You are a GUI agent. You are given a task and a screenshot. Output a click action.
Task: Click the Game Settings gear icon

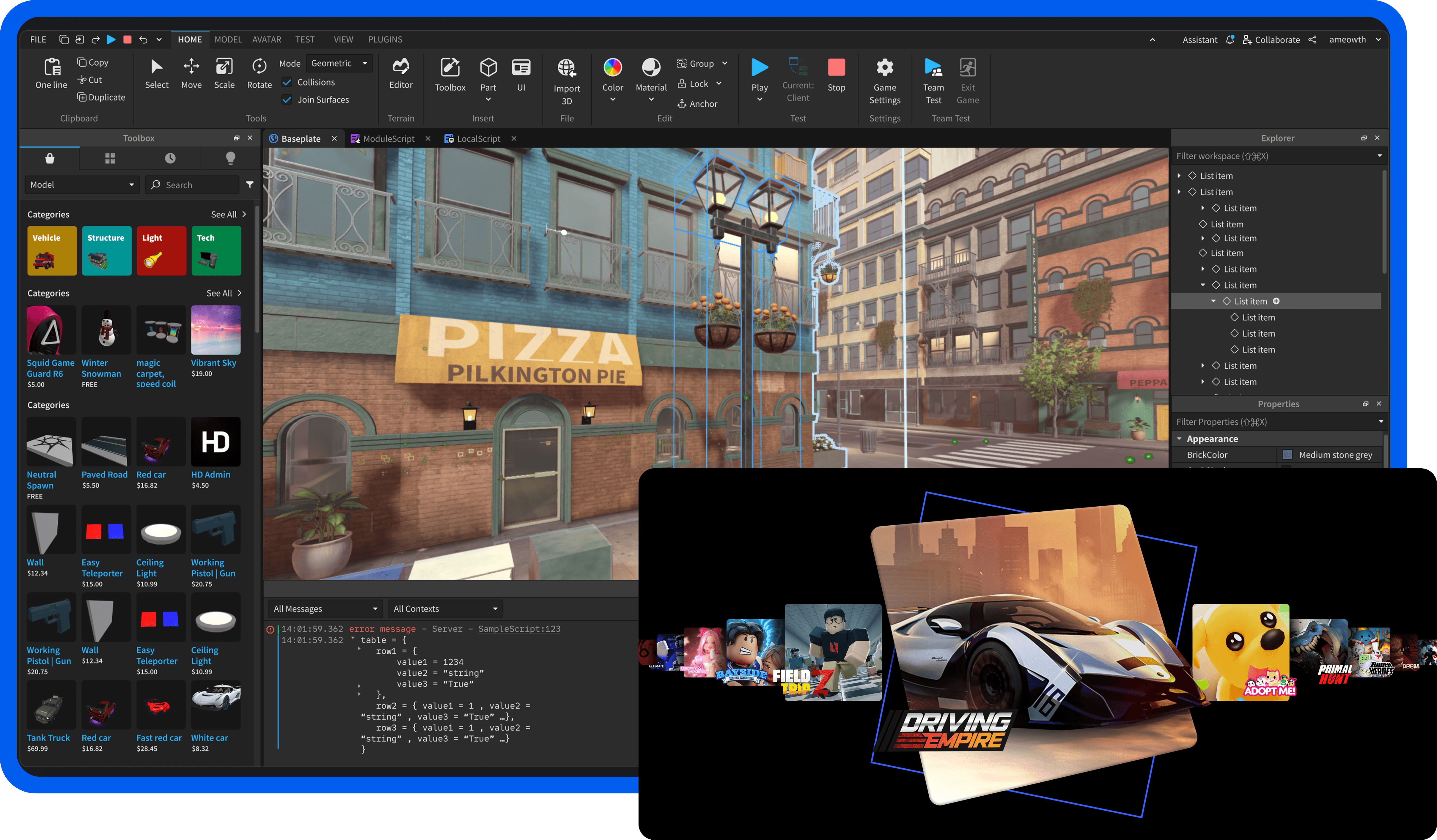coord(884,68)
